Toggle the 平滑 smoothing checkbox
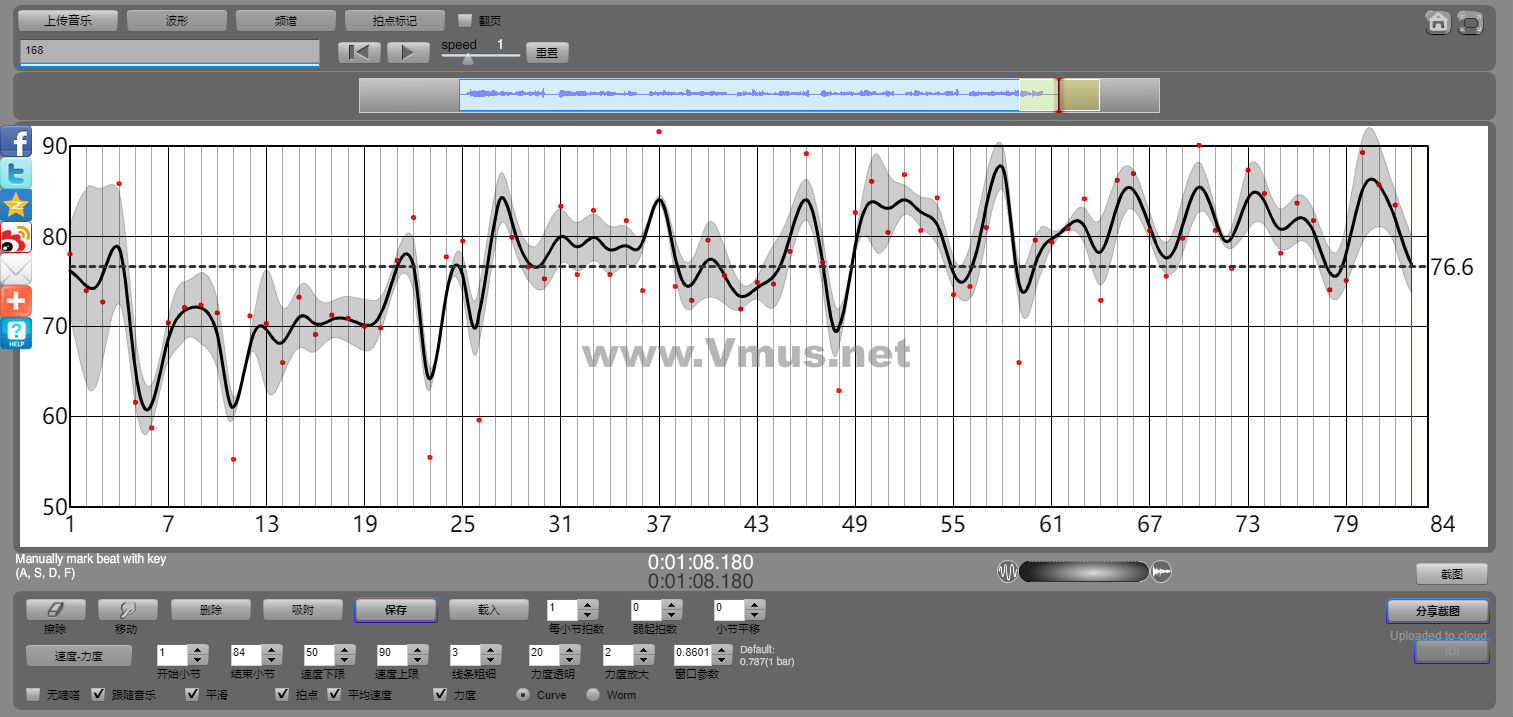The width and height of the screenshot is (1513, 717). [192, 694]
